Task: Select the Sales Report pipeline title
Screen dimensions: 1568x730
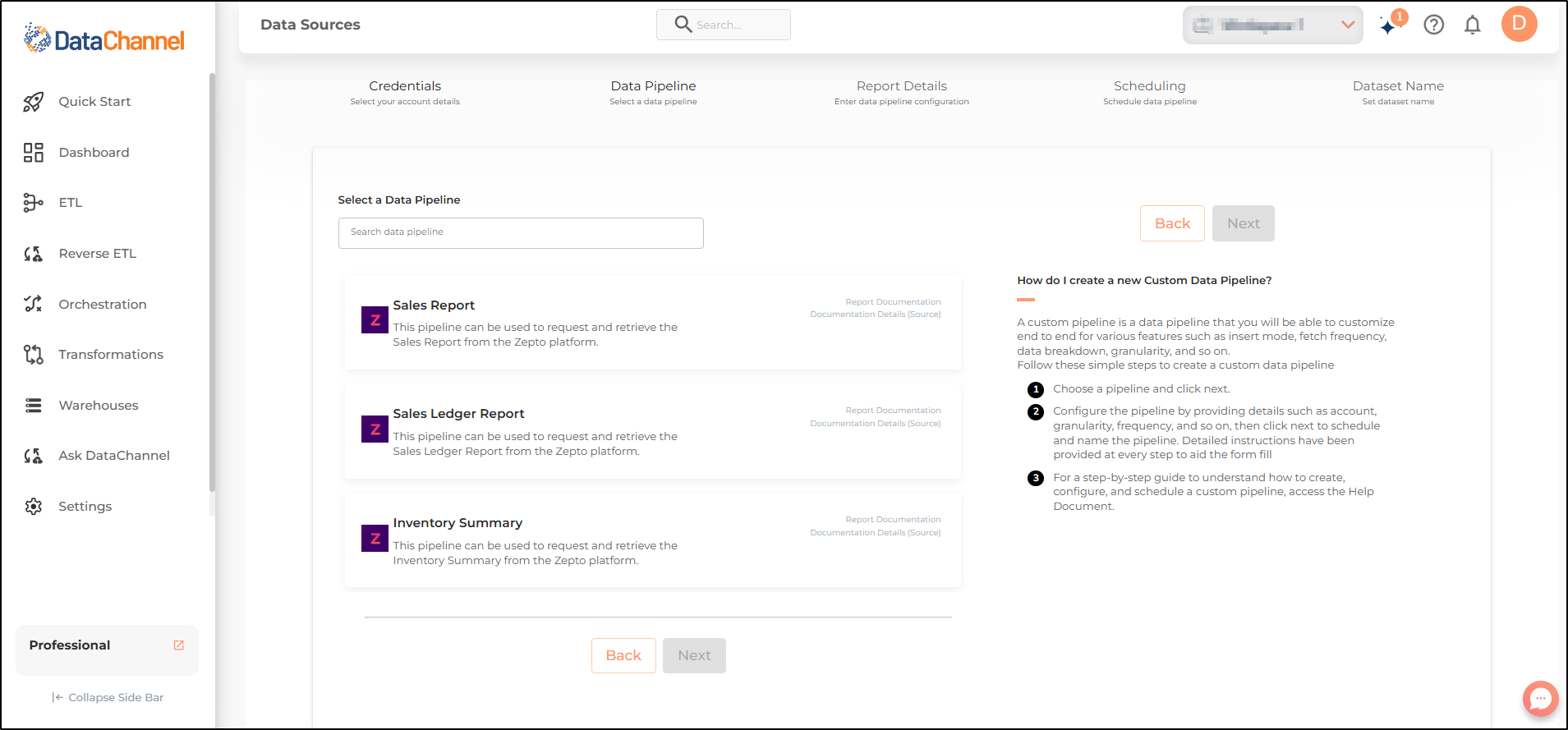Action: (434, 305)
